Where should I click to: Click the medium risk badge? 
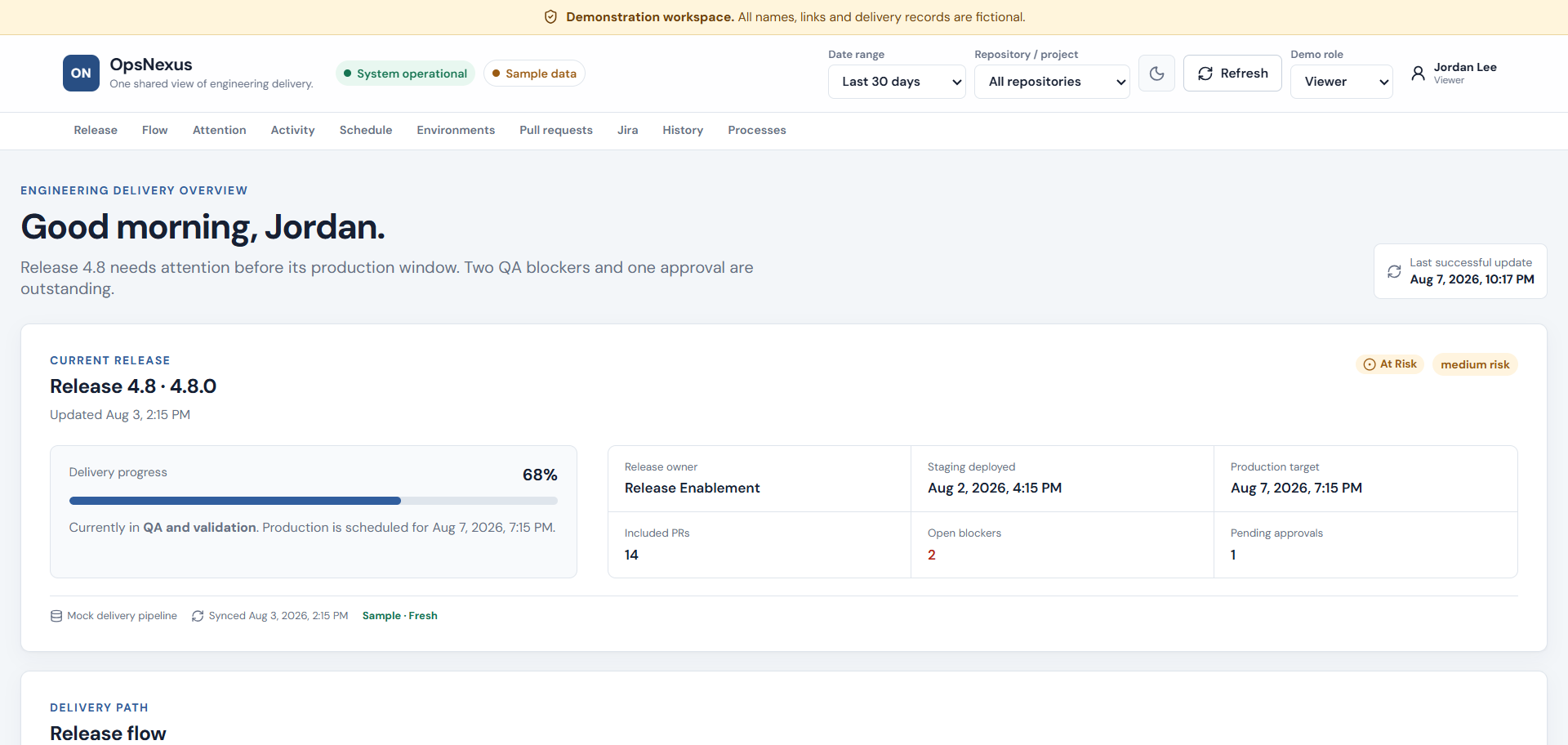coord(1475,364)
